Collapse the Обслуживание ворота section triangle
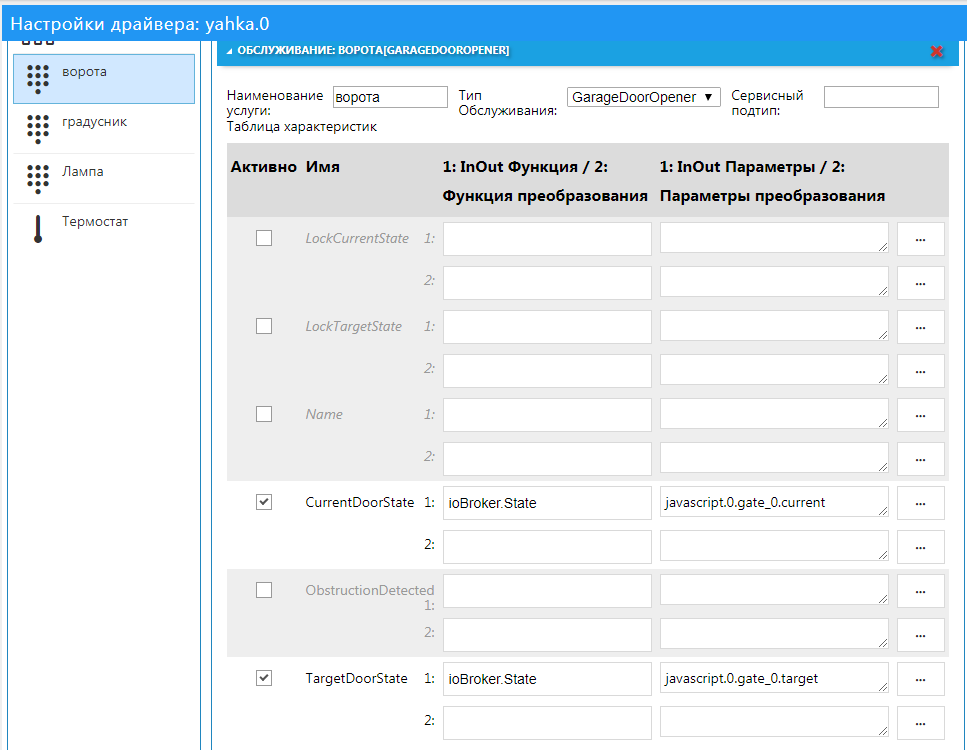Screen dimensions: 967x750 tap(229, 51)
